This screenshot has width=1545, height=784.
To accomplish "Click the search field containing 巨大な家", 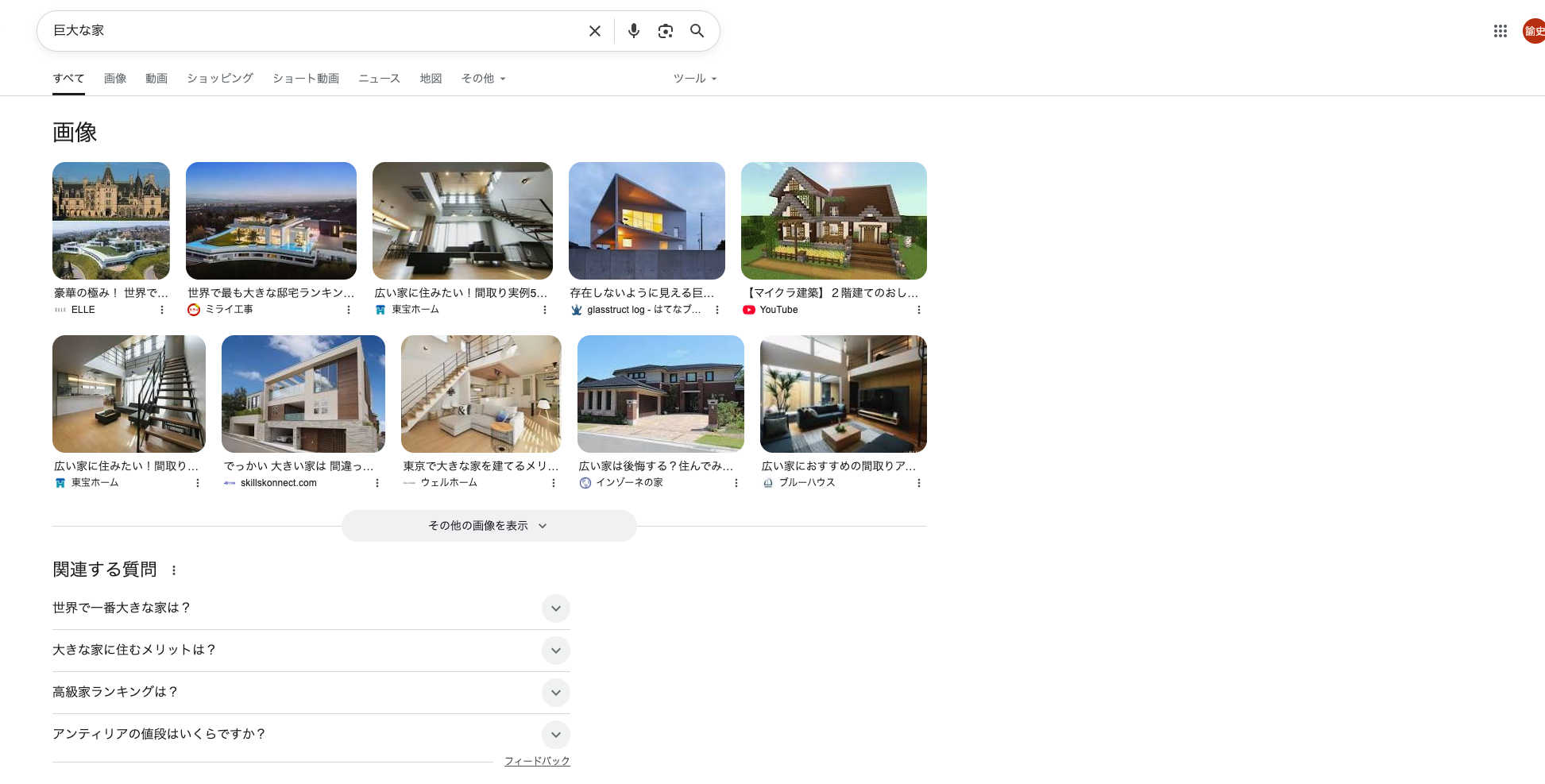I will [314, 31].
